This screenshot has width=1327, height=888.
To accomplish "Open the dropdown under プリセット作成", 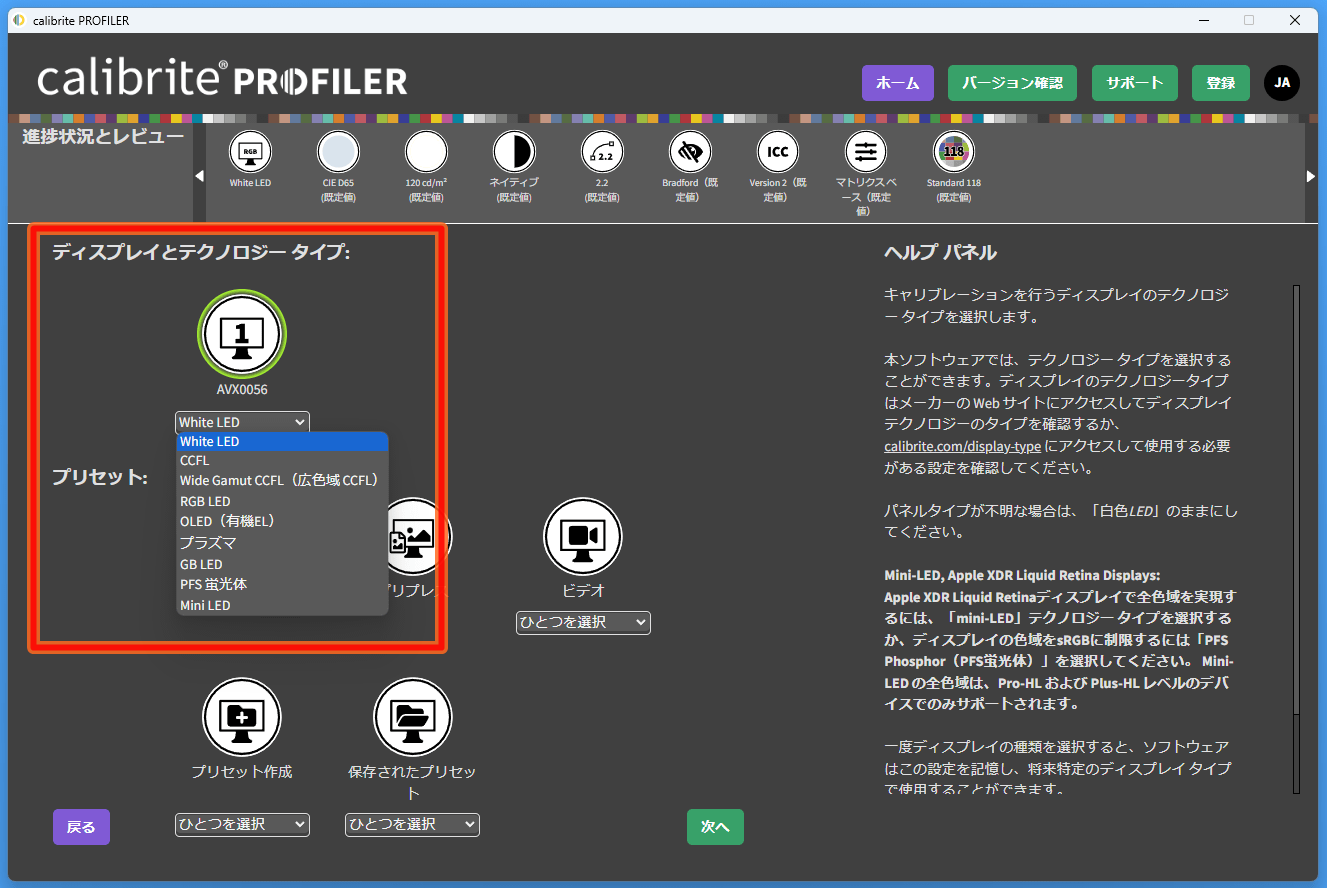I will 242,824.
